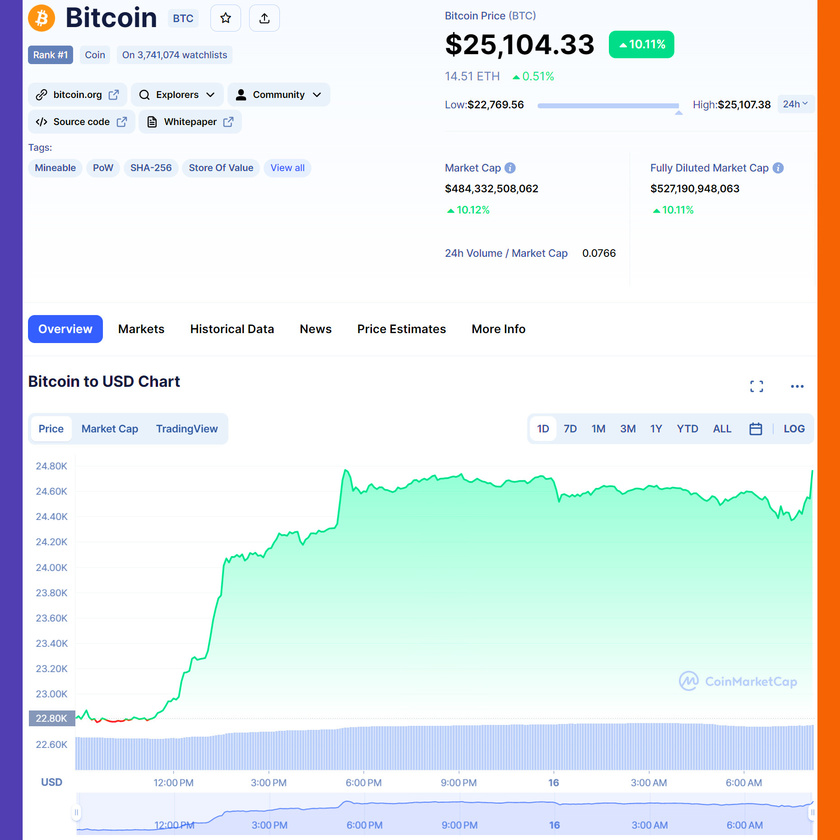Open the chart three-dots options menu
Viewport: 840px width, 840px height.
pos(797,386)
